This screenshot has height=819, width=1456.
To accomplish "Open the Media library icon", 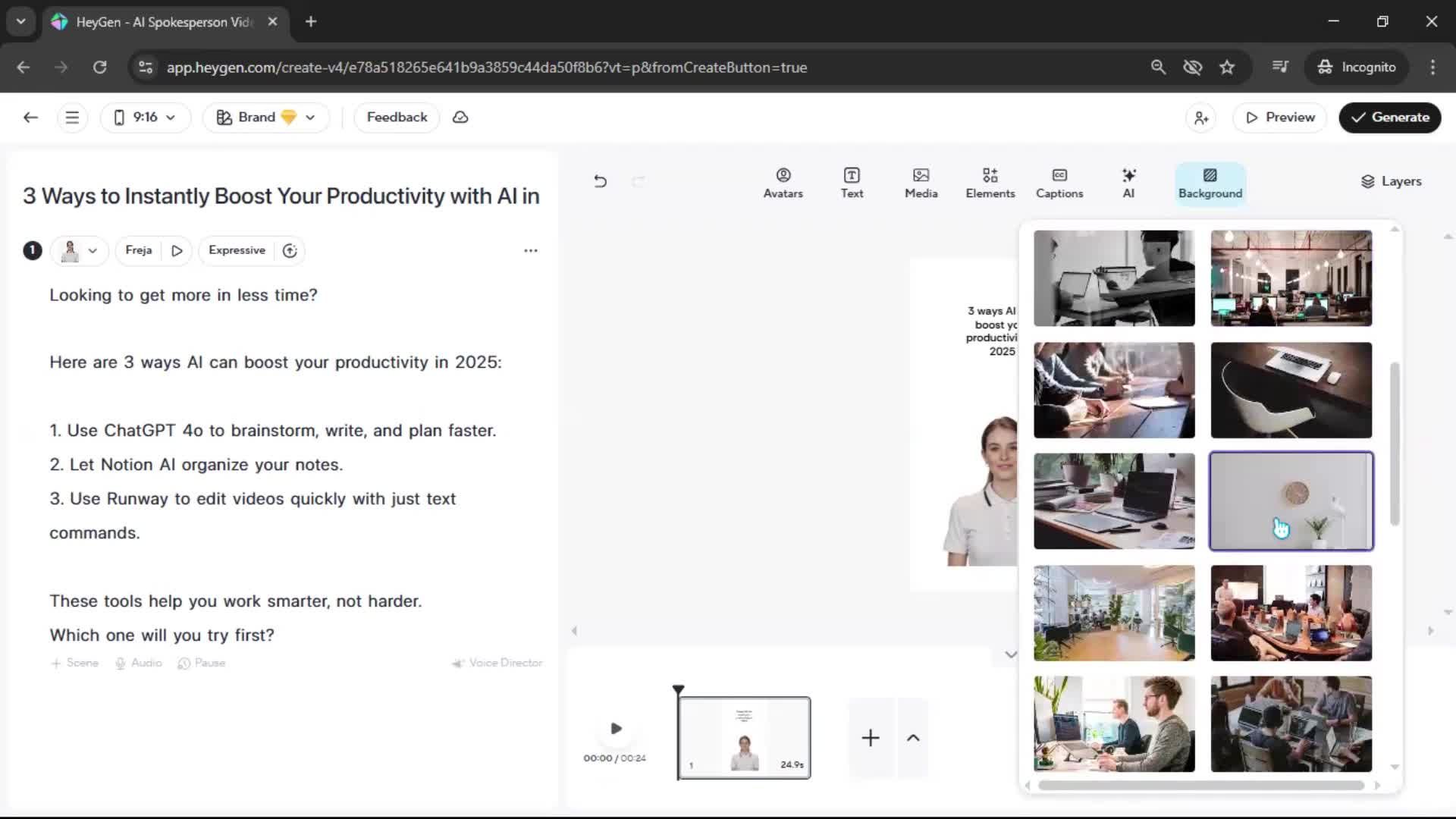I will 921,183.
